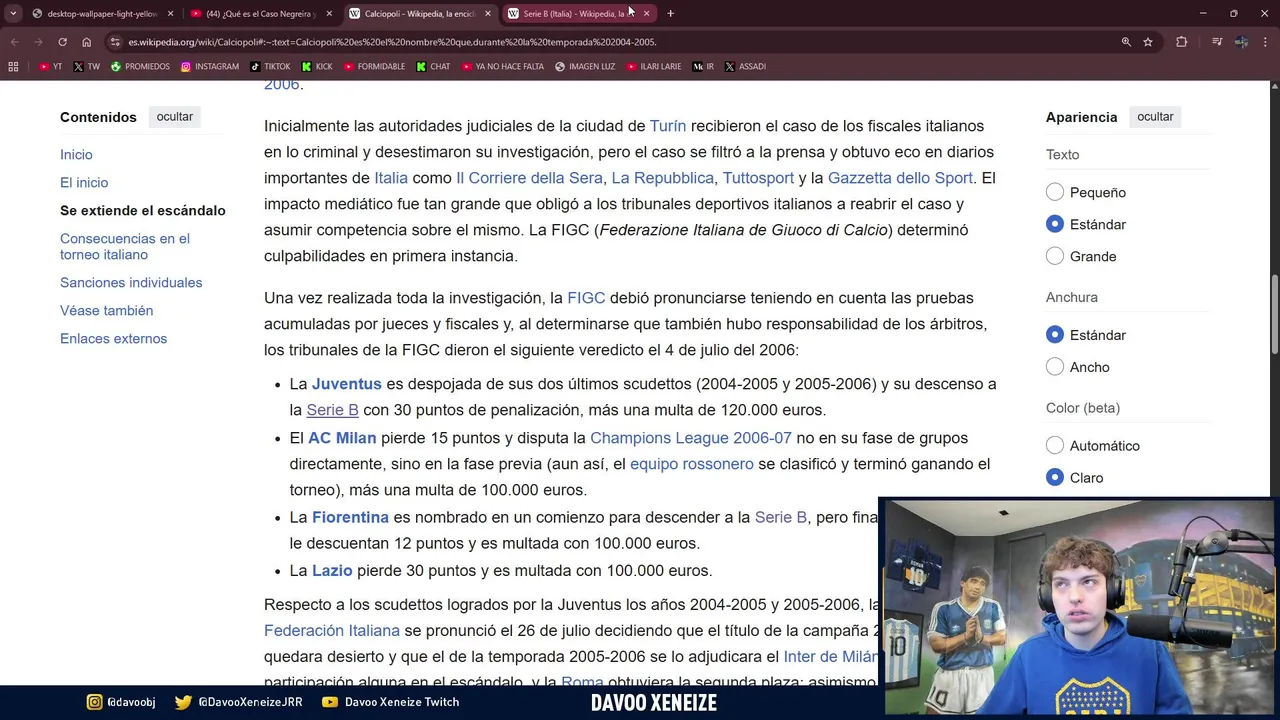Open the media controls button
Image resolution: width=1280 pixels, height=720 pixels.
click(x=1217, y=42)
